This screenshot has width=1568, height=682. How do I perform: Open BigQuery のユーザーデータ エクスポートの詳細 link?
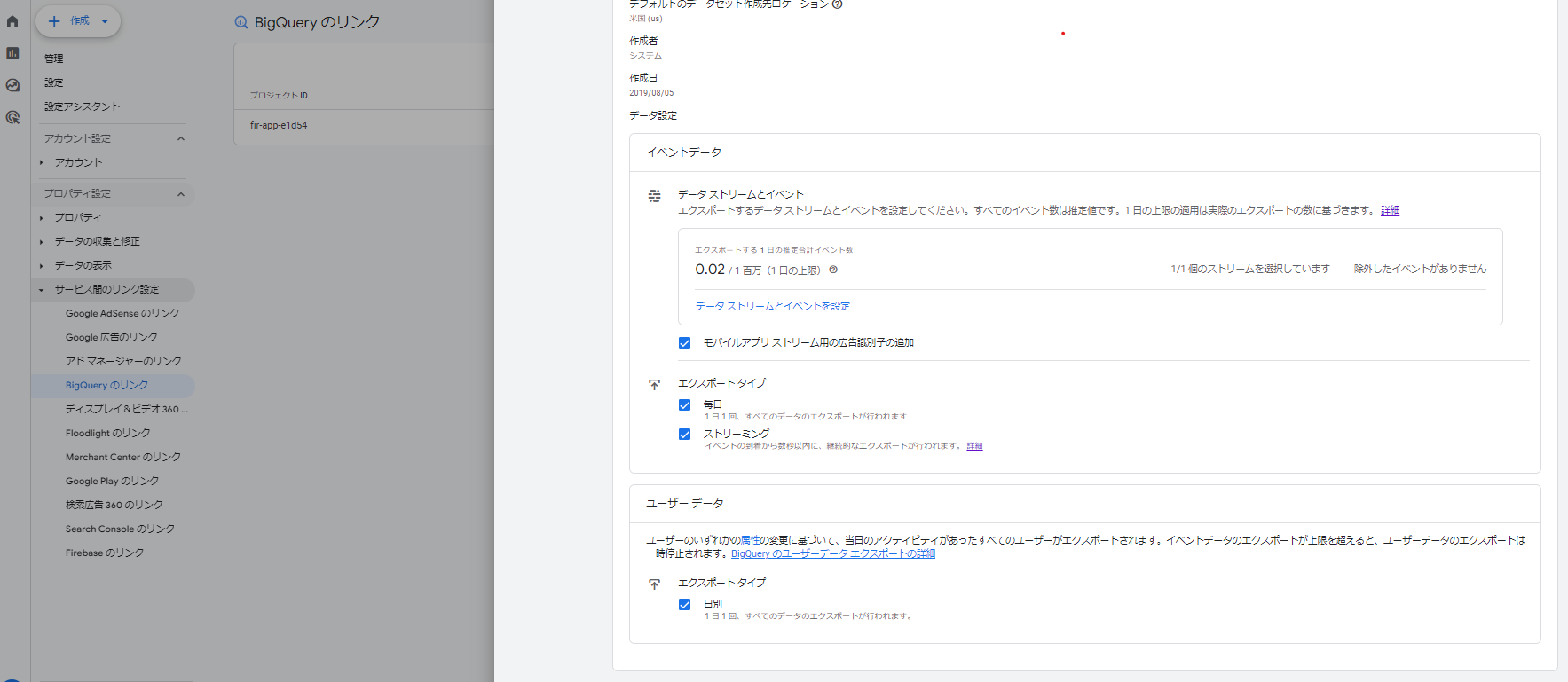832,553
